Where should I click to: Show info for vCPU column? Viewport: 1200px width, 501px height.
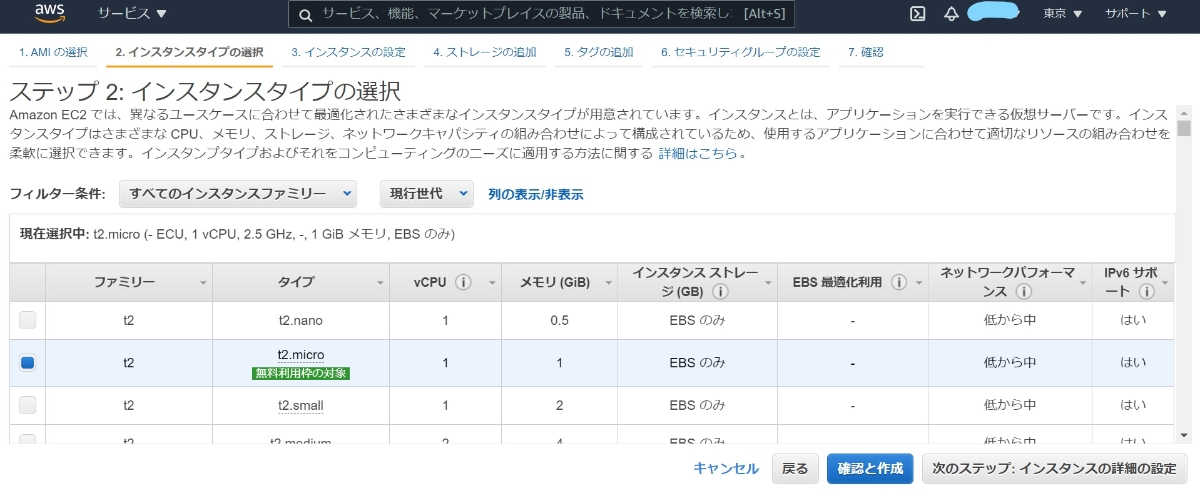463,283
